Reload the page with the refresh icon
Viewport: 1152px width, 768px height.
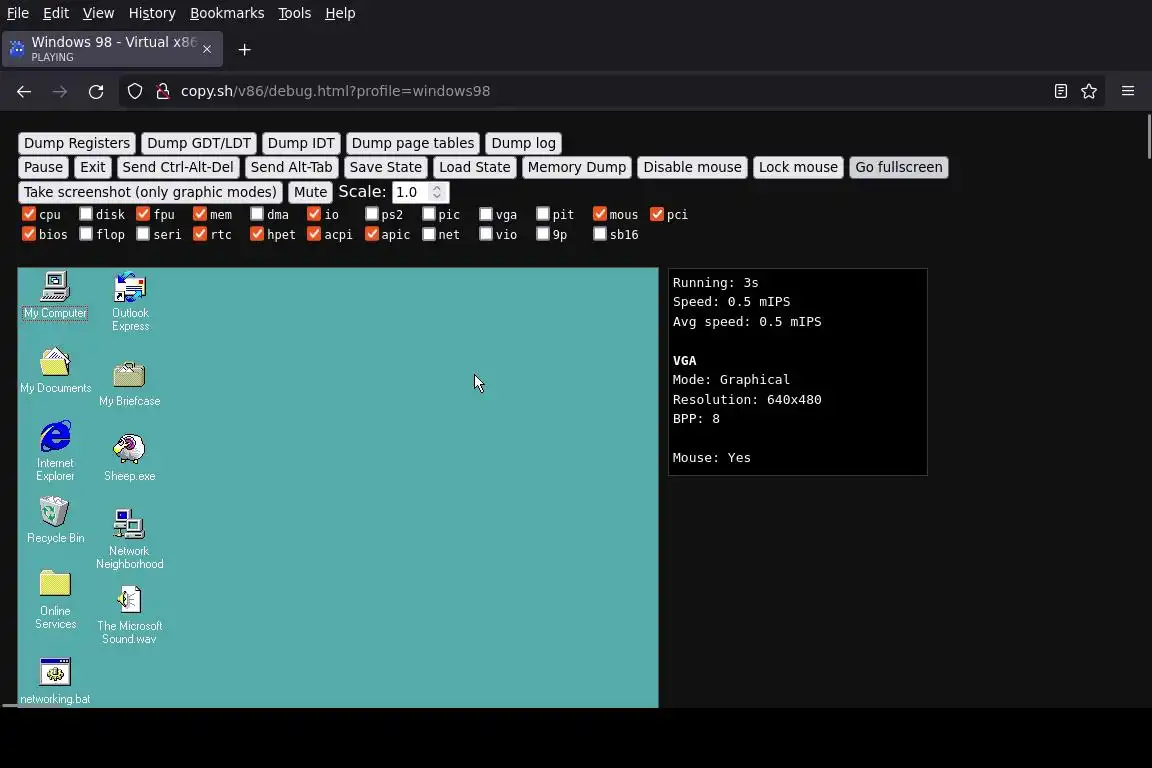pos(96,91)
